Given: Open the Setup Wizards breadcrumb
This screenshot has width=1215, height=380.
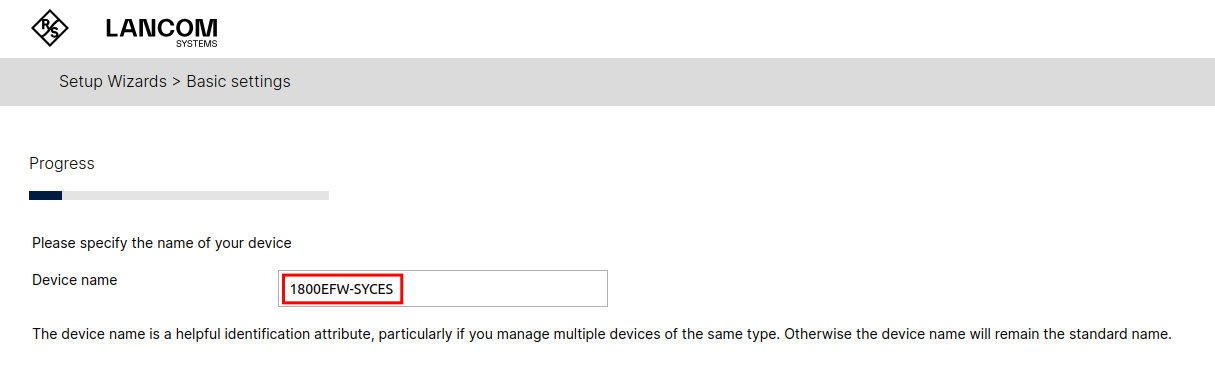Looking at the screenshot, I should coord(113,82).
